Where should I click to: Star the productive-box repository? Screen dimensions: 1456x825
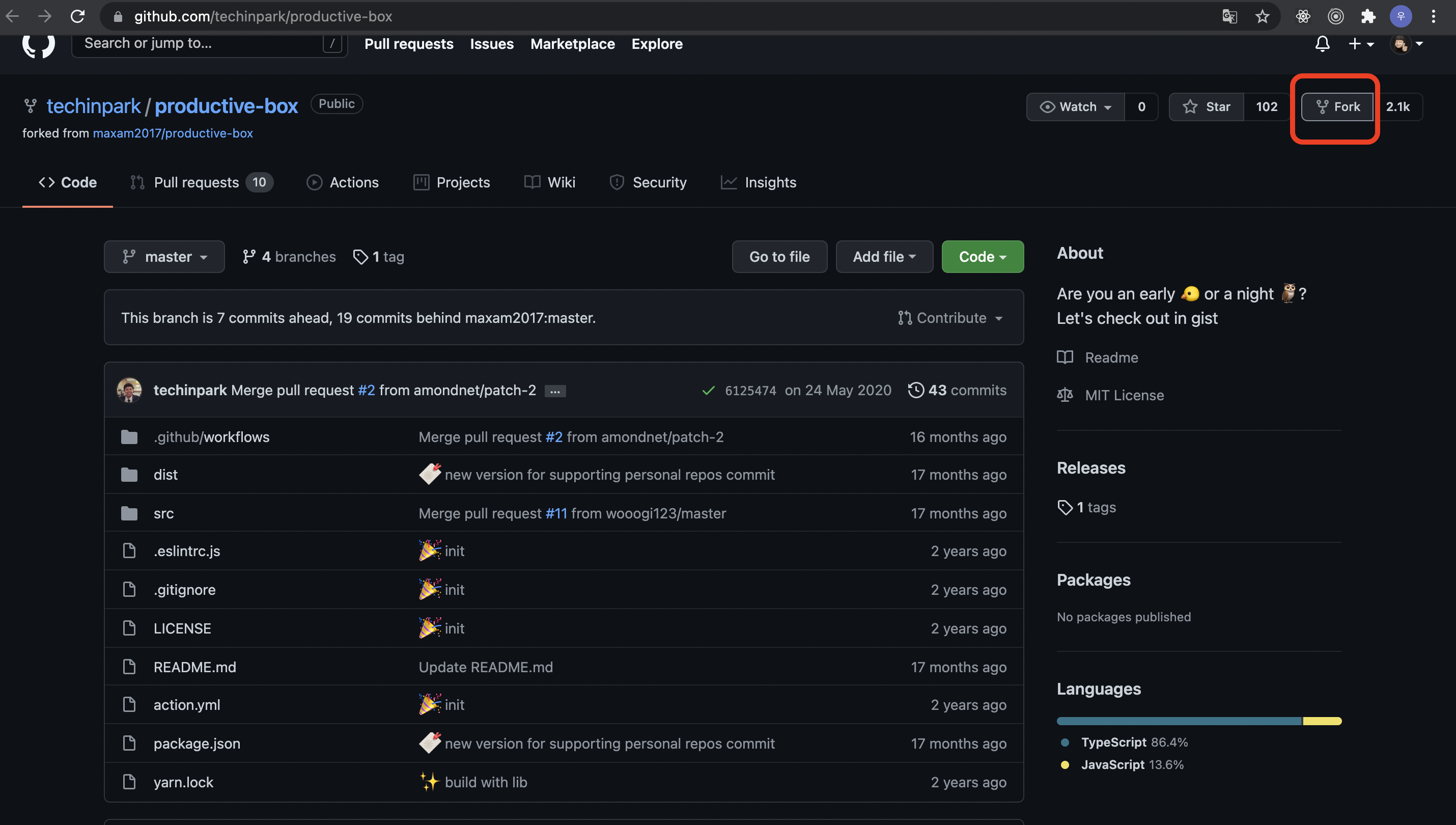click(x=1207, y=106)
